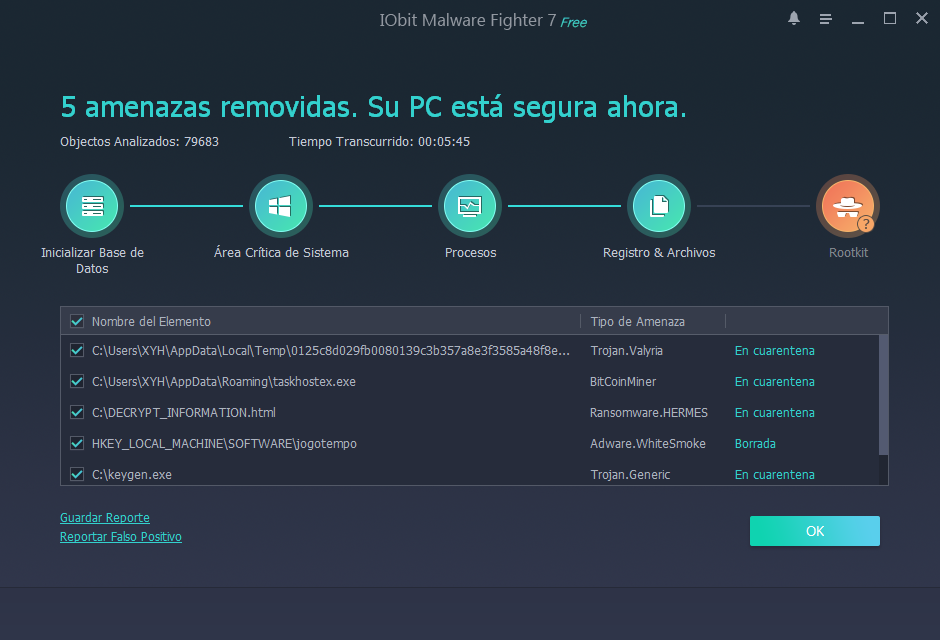Close the IObit Malware Fighter window
The width and height of the screenshot is (940, 640).
[921, 19]
